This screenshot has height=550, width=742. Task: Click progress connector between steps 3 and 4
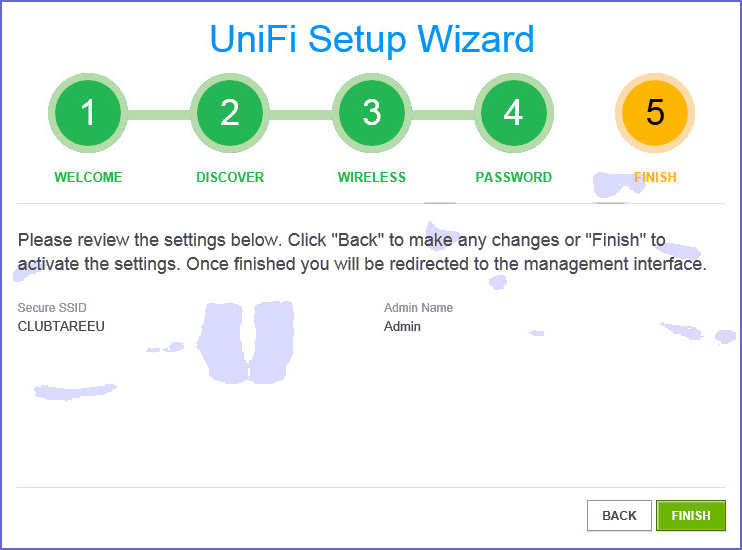pos(442,114)
